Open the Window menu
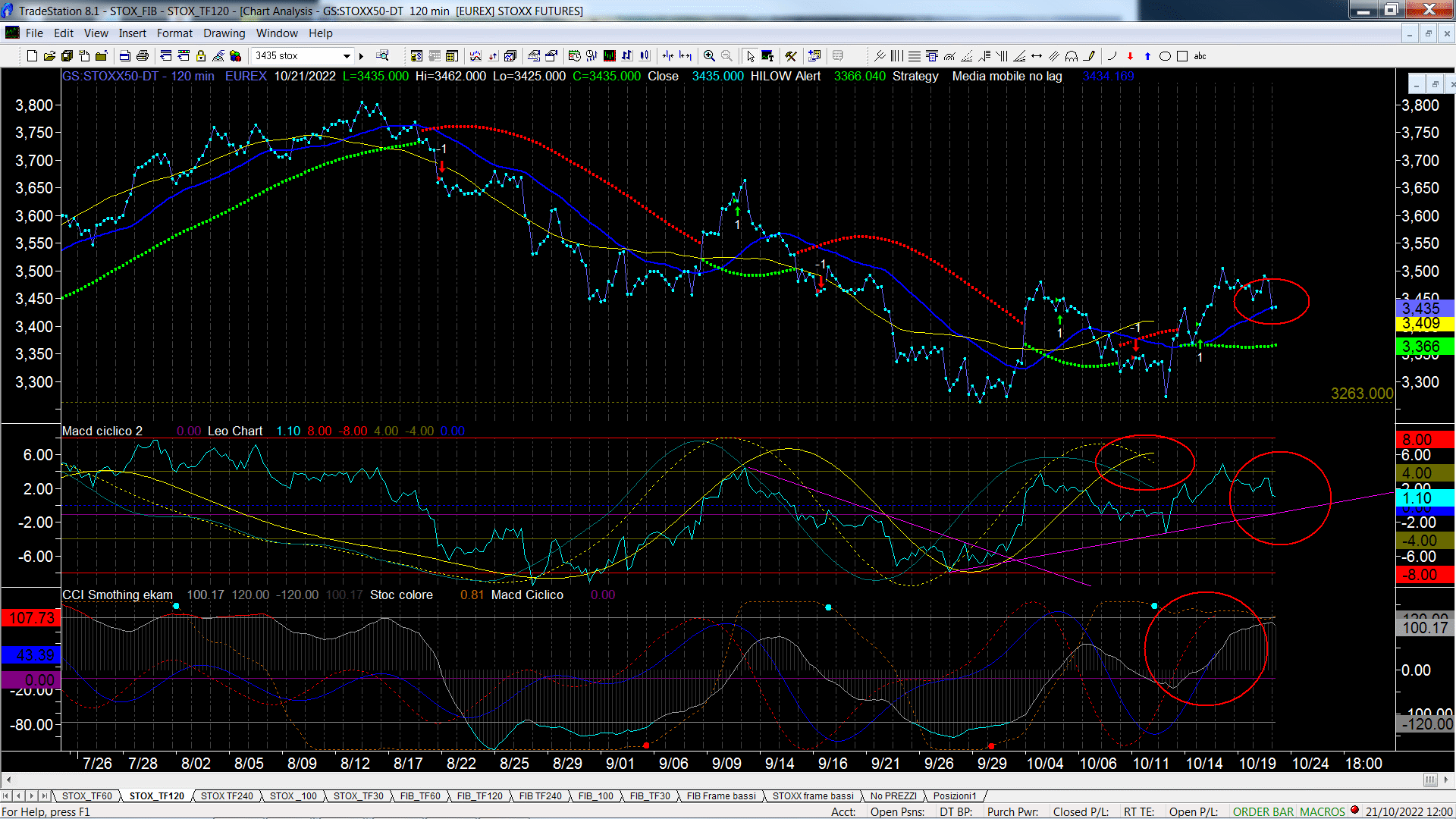1456x819 pixels. [277, 33]
